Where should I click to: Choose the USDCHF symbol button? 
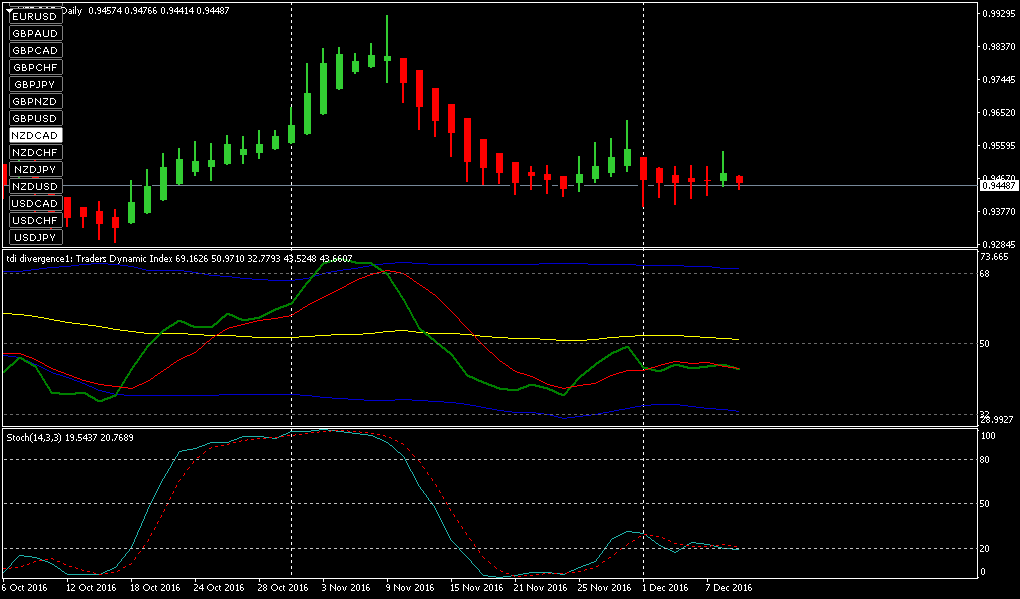[36, 220]
